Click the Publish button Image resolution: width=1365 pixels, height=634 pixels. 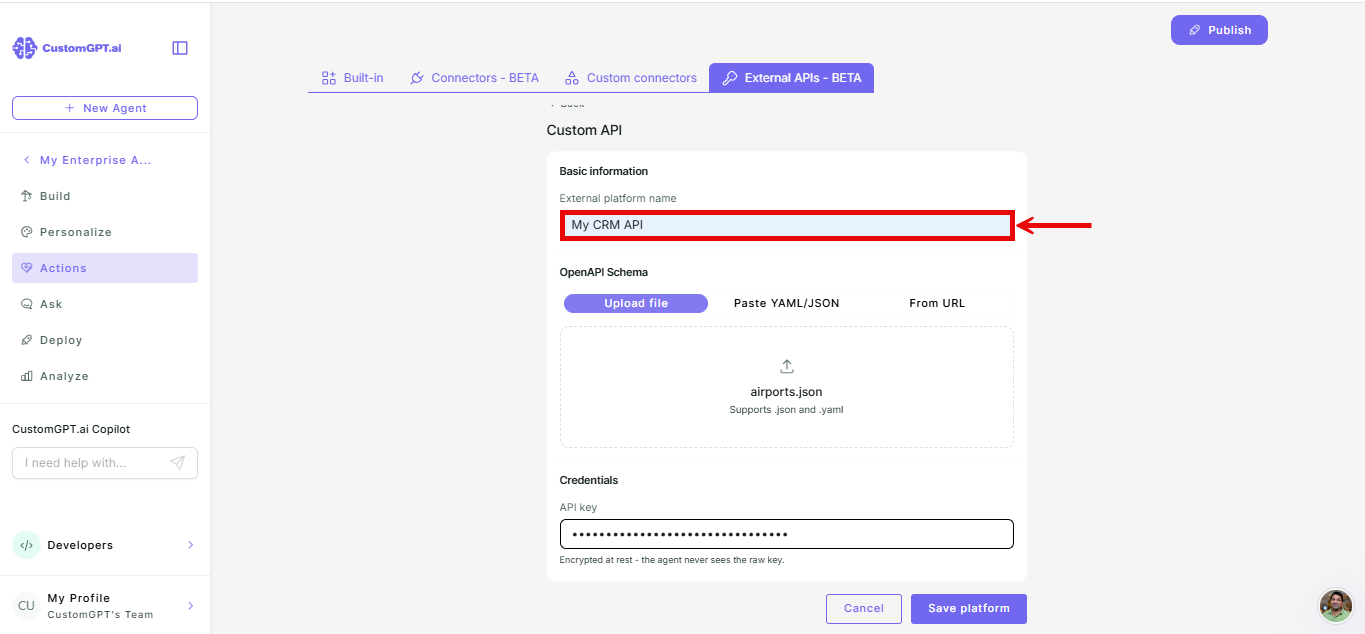coord(1219,30)
